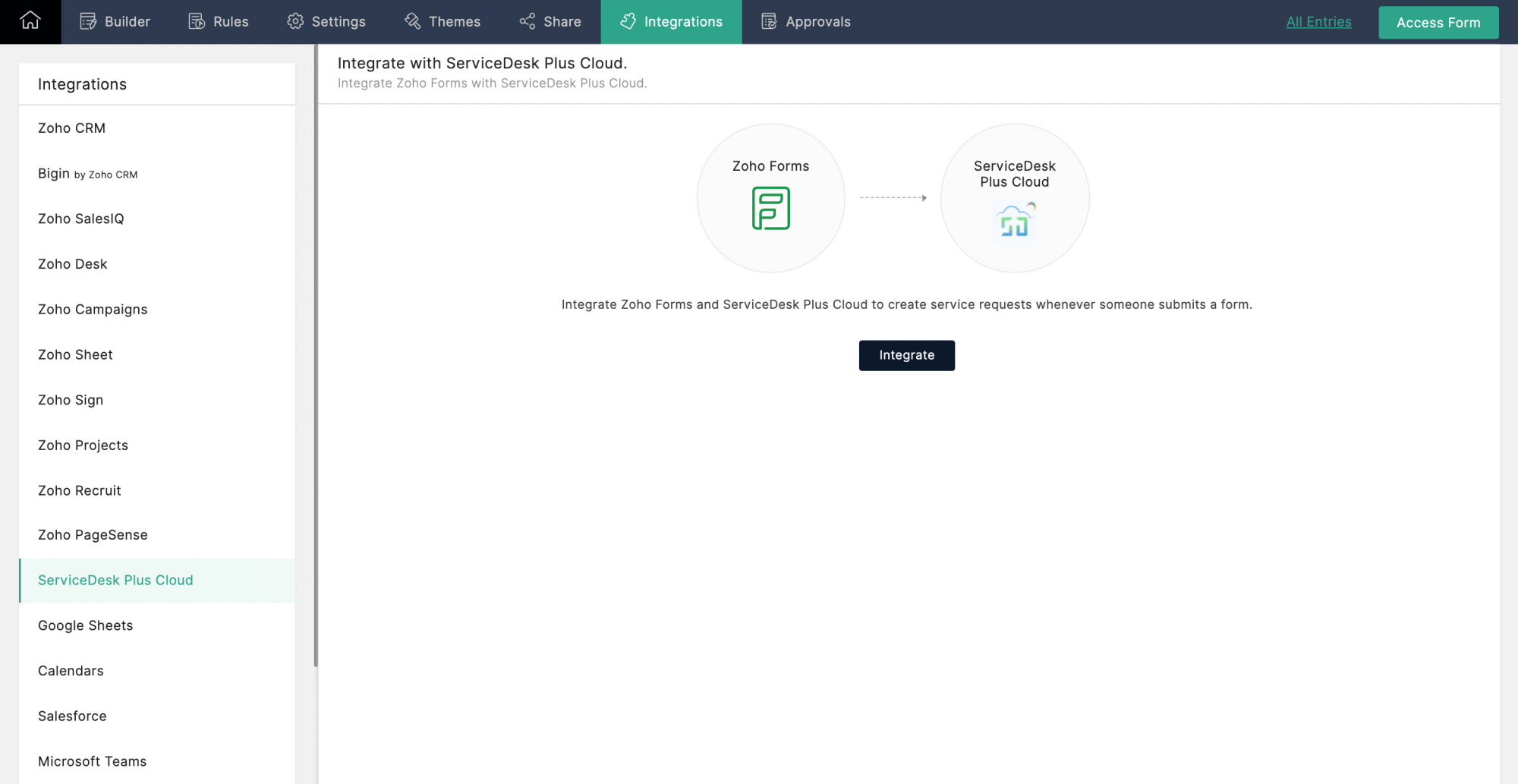
Task: Open the Settings tab
Action: [326, 22]
